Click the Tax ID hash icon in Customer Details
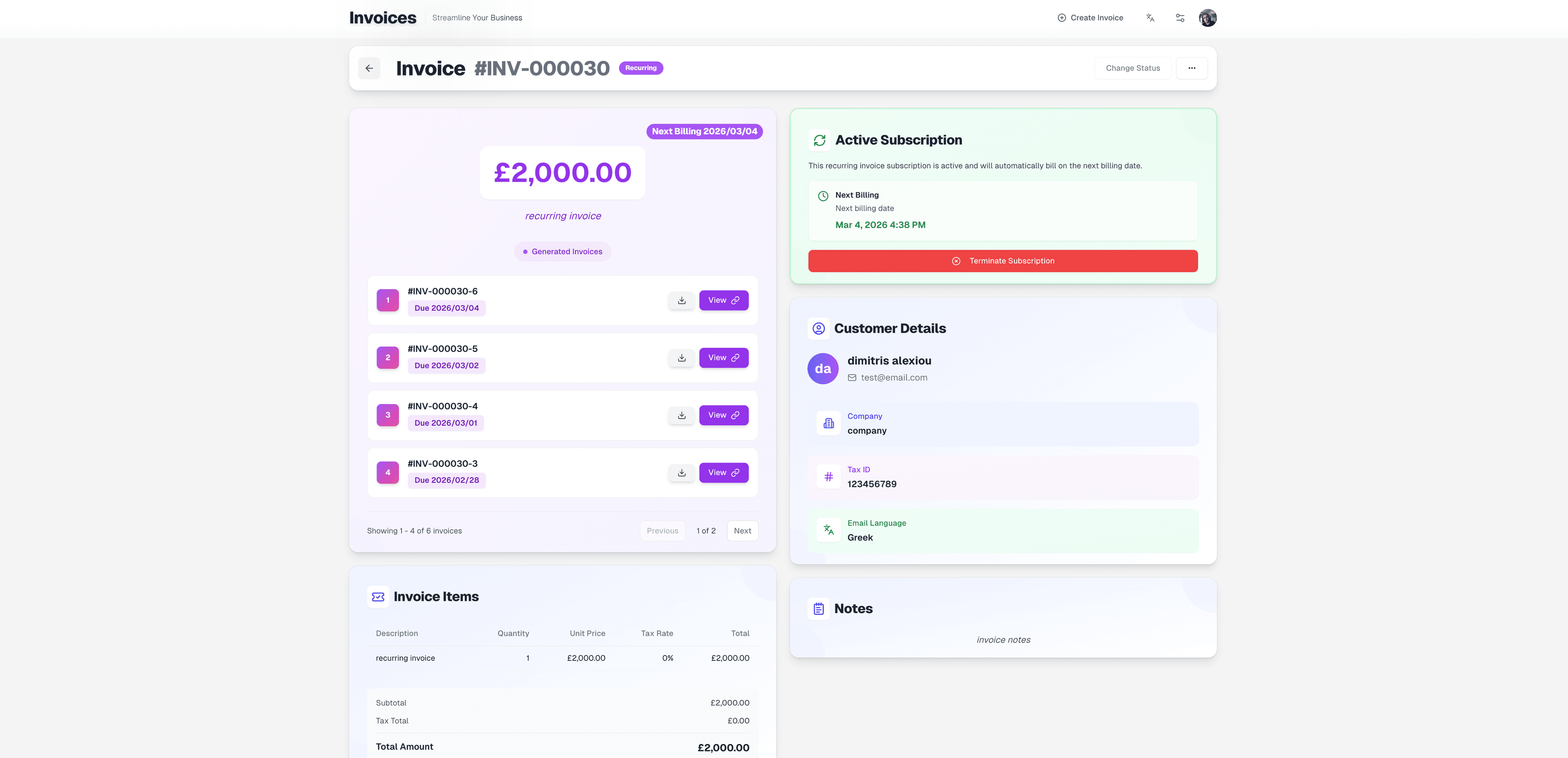The height and width of the screenshot is (758, 1568). tap(829, 476)
